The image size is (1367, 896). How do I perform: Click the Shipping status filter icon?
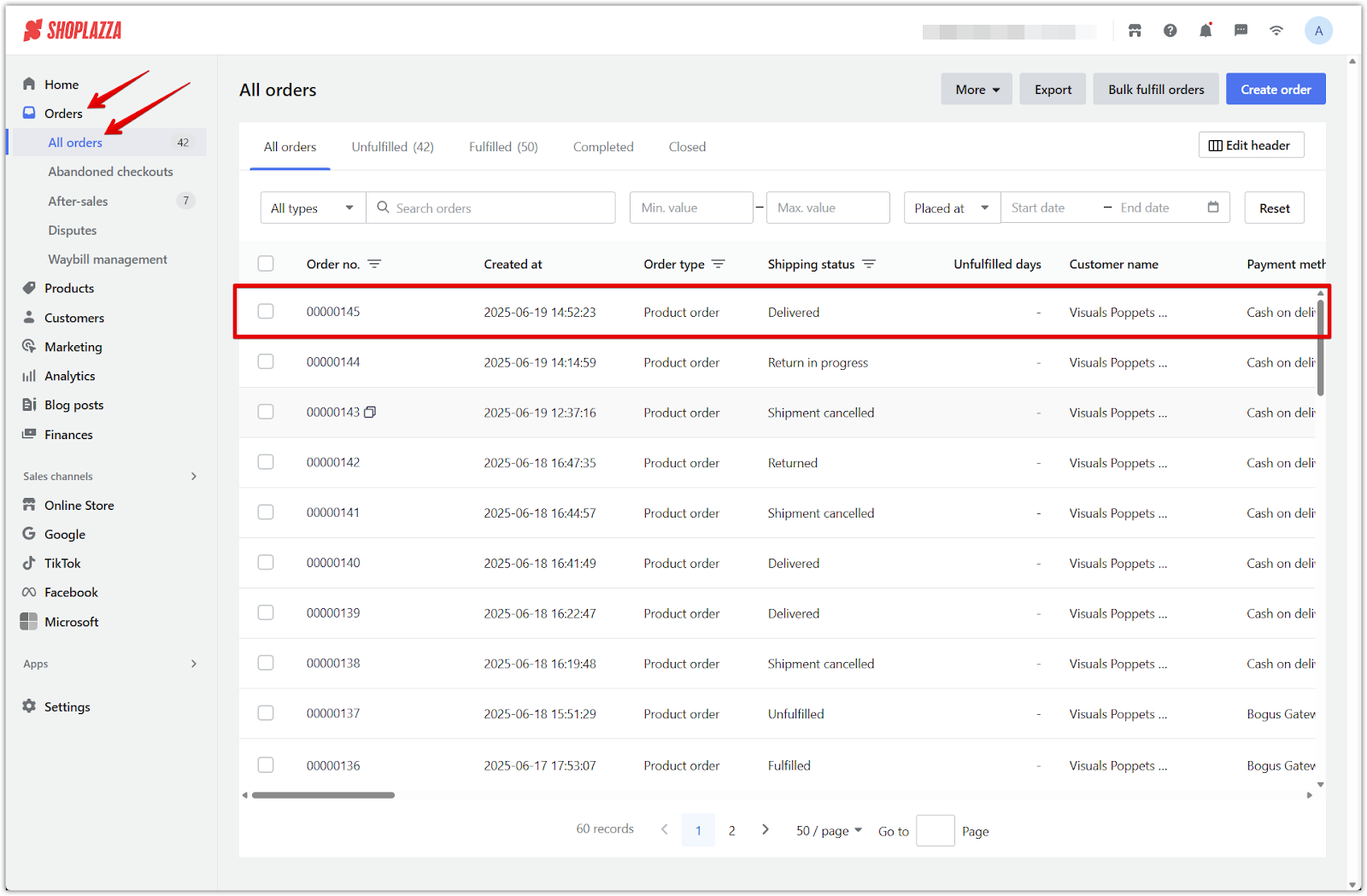(x=869, y=264)
